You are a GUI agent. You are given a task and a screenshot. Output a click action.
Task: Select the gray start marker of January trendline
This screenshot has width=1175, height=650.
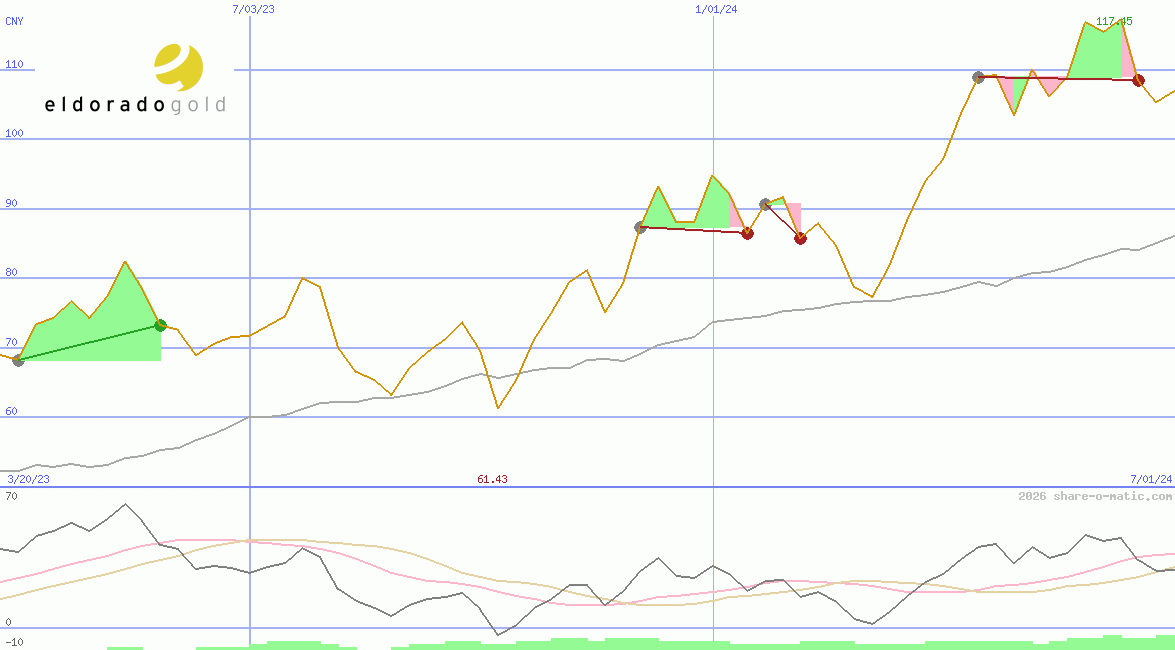639,227
